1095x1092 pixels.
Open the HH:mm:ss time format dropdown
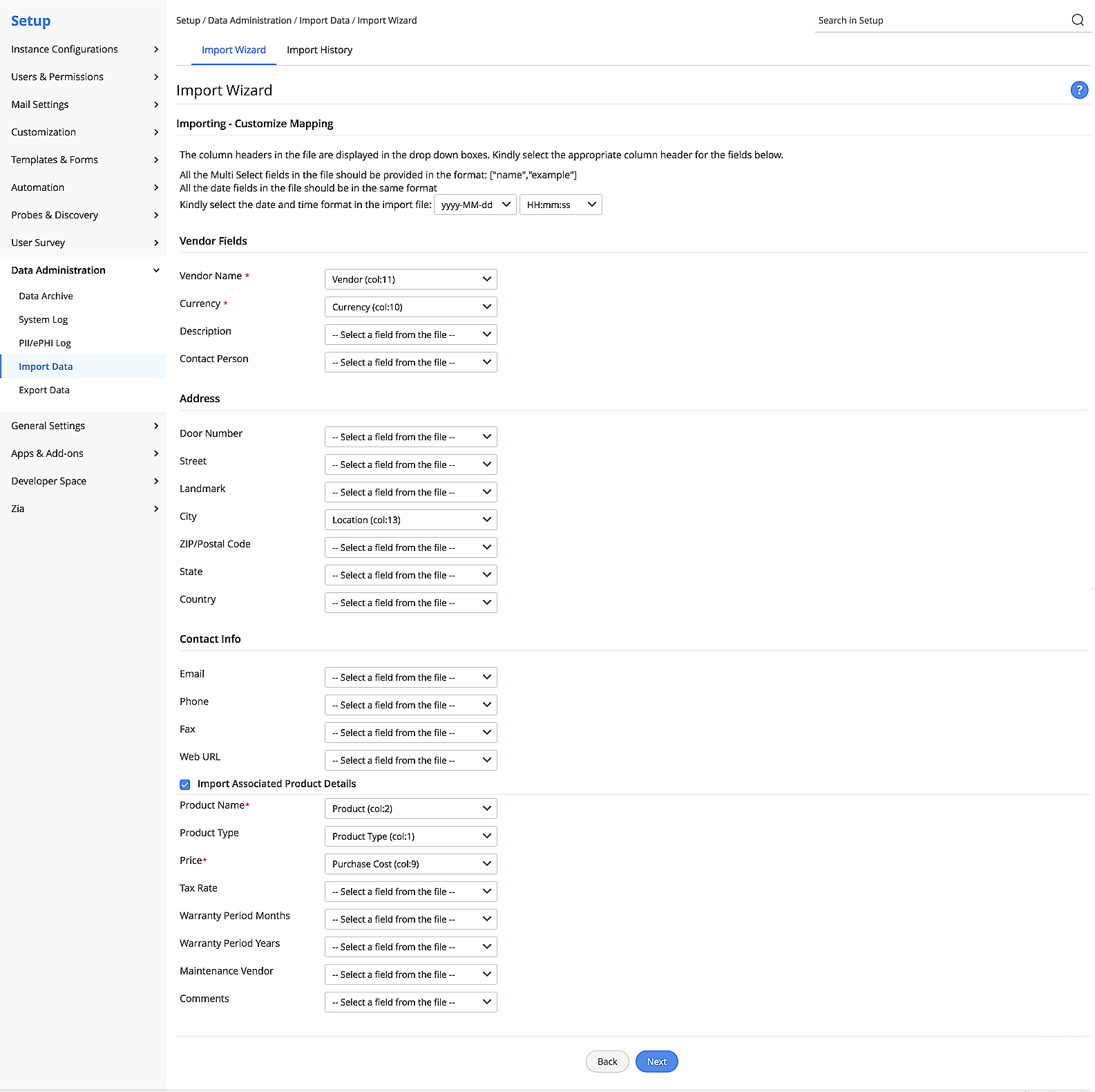(560, 205)
